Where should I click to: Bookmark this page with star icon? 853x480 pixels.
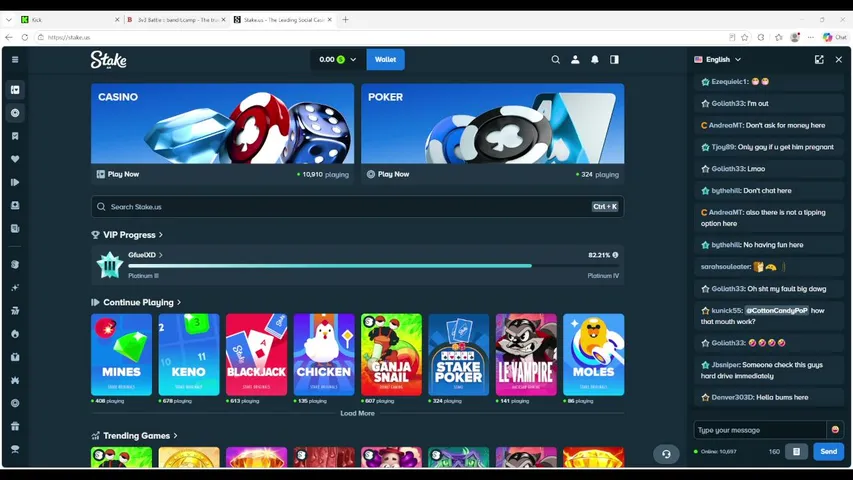[745, 37]
